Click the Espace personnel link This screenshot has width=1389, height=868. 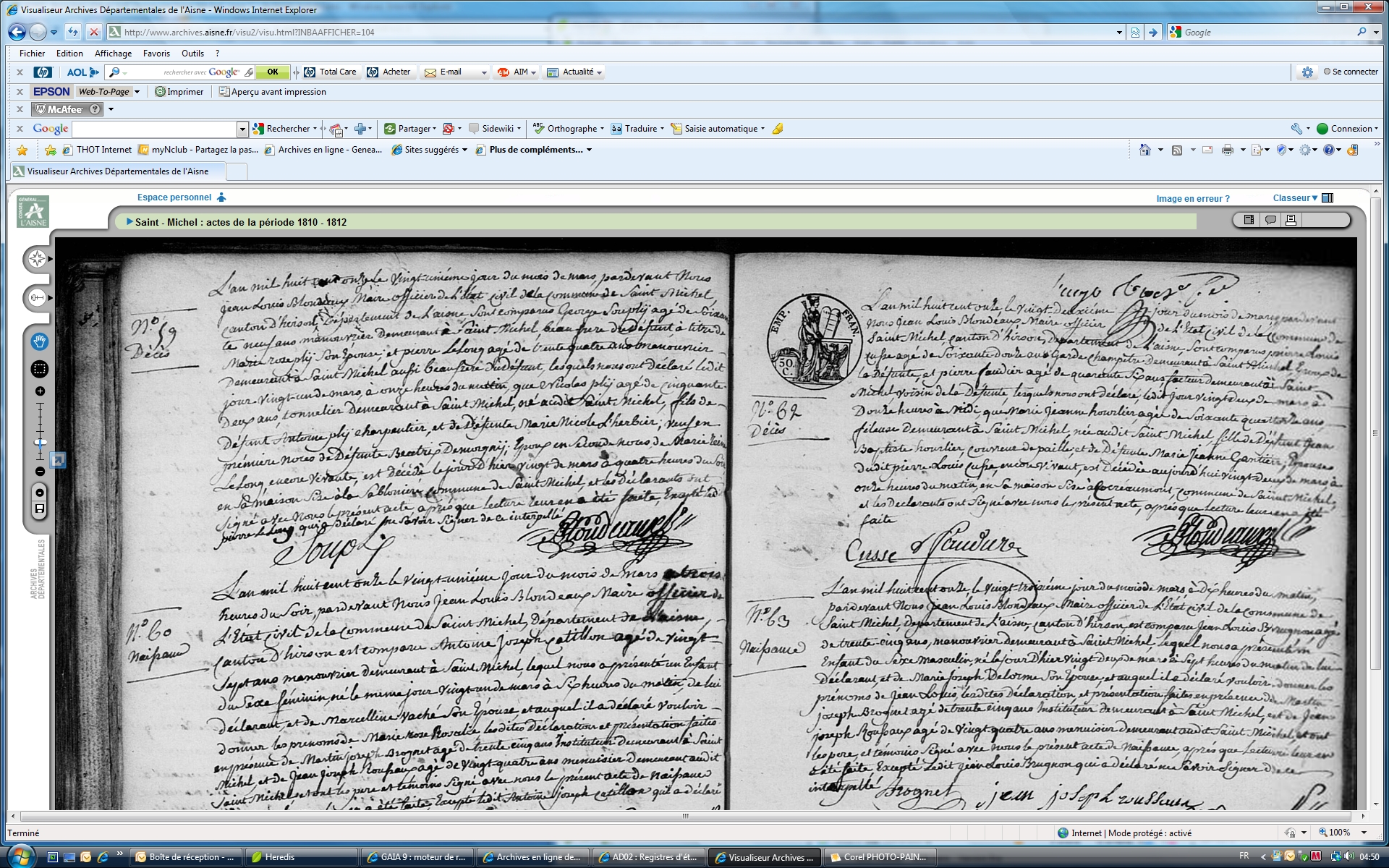[174, 197]
